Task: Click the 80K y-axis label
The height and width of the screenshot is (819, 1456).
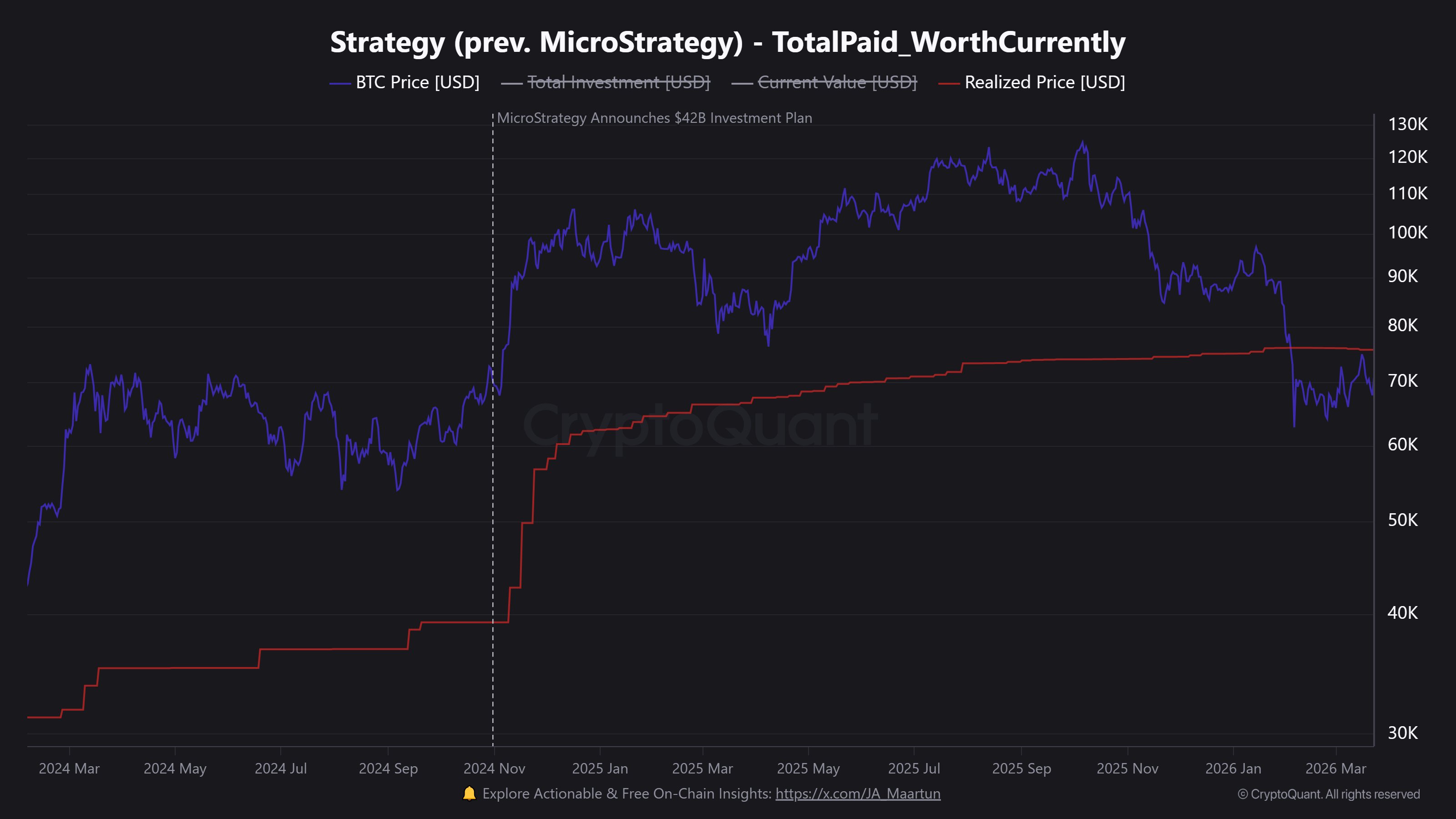Action: (1403, 326)
